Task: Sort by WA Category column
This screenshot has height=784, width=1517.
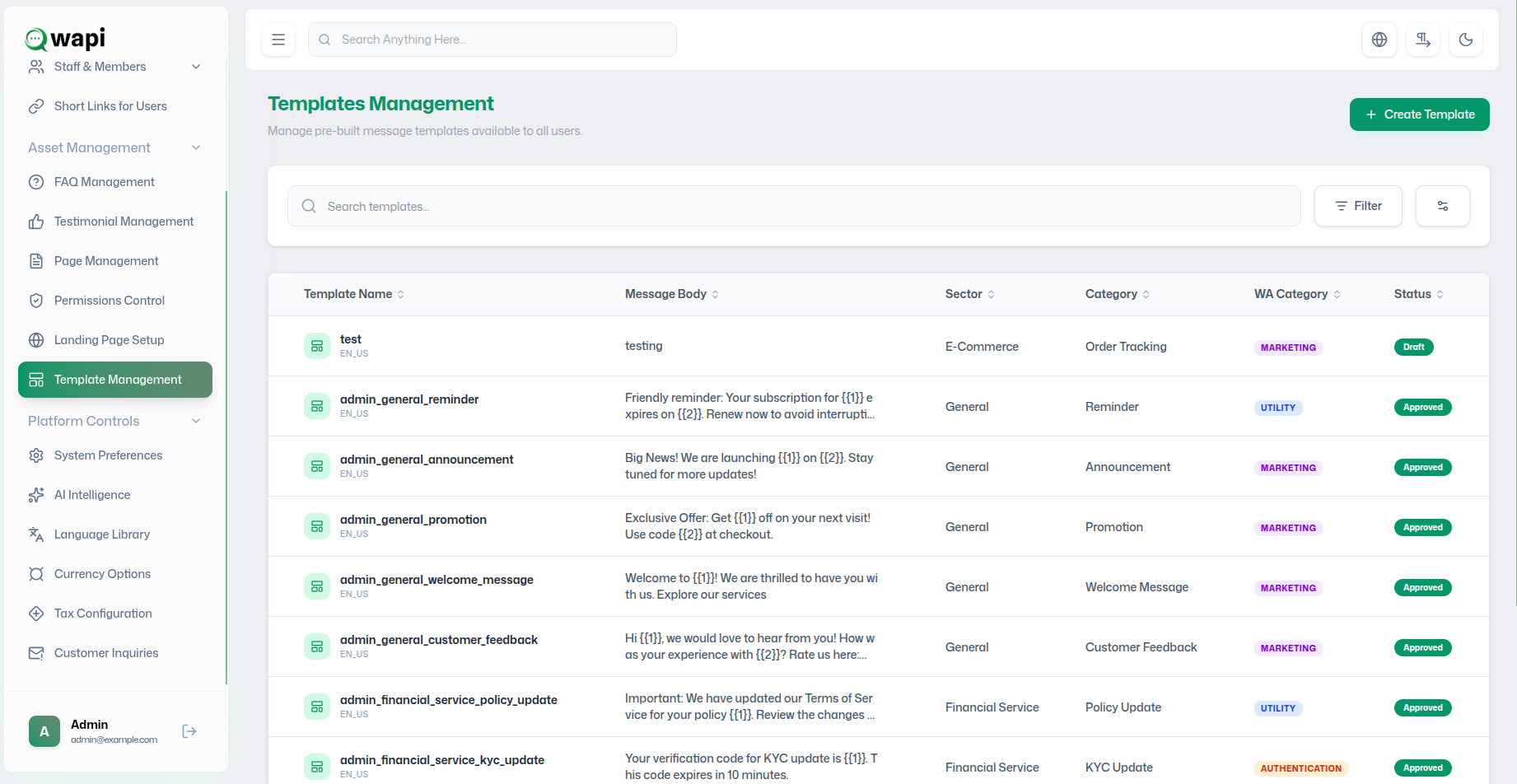Action: click(x=1297, y=294)
